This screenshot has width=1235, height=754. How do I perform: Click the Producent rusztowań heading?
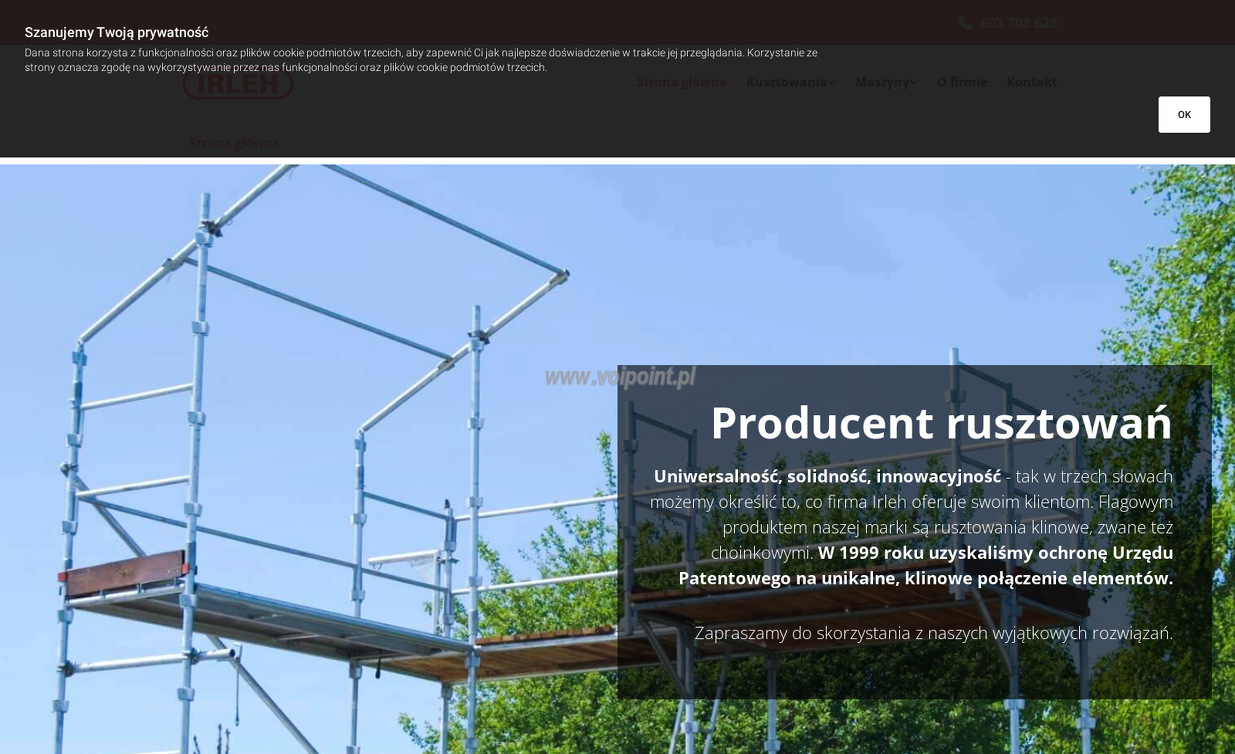[941, 423]
